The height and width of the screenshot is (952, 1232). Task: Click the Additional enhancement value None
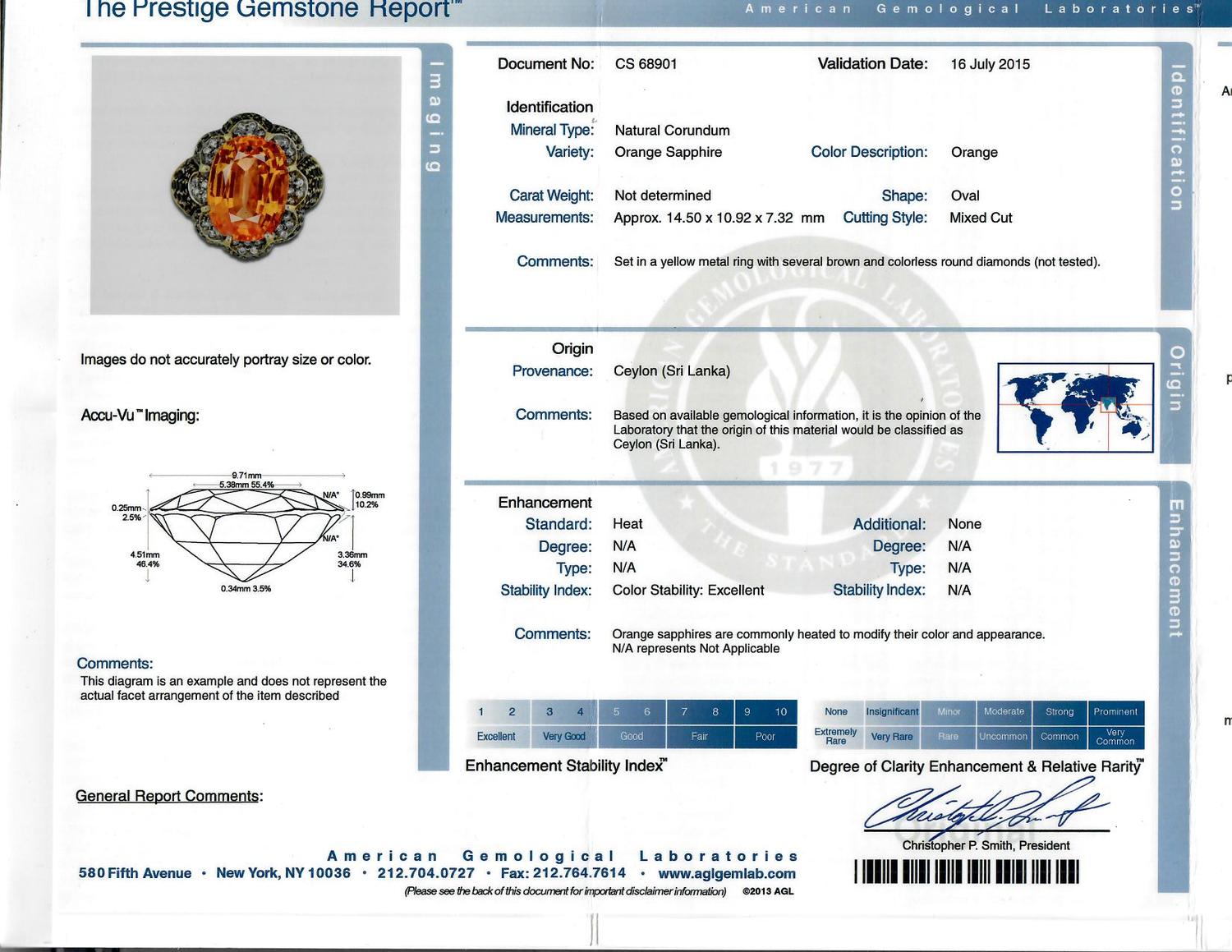pyautogui.click(x=964, y=524)
